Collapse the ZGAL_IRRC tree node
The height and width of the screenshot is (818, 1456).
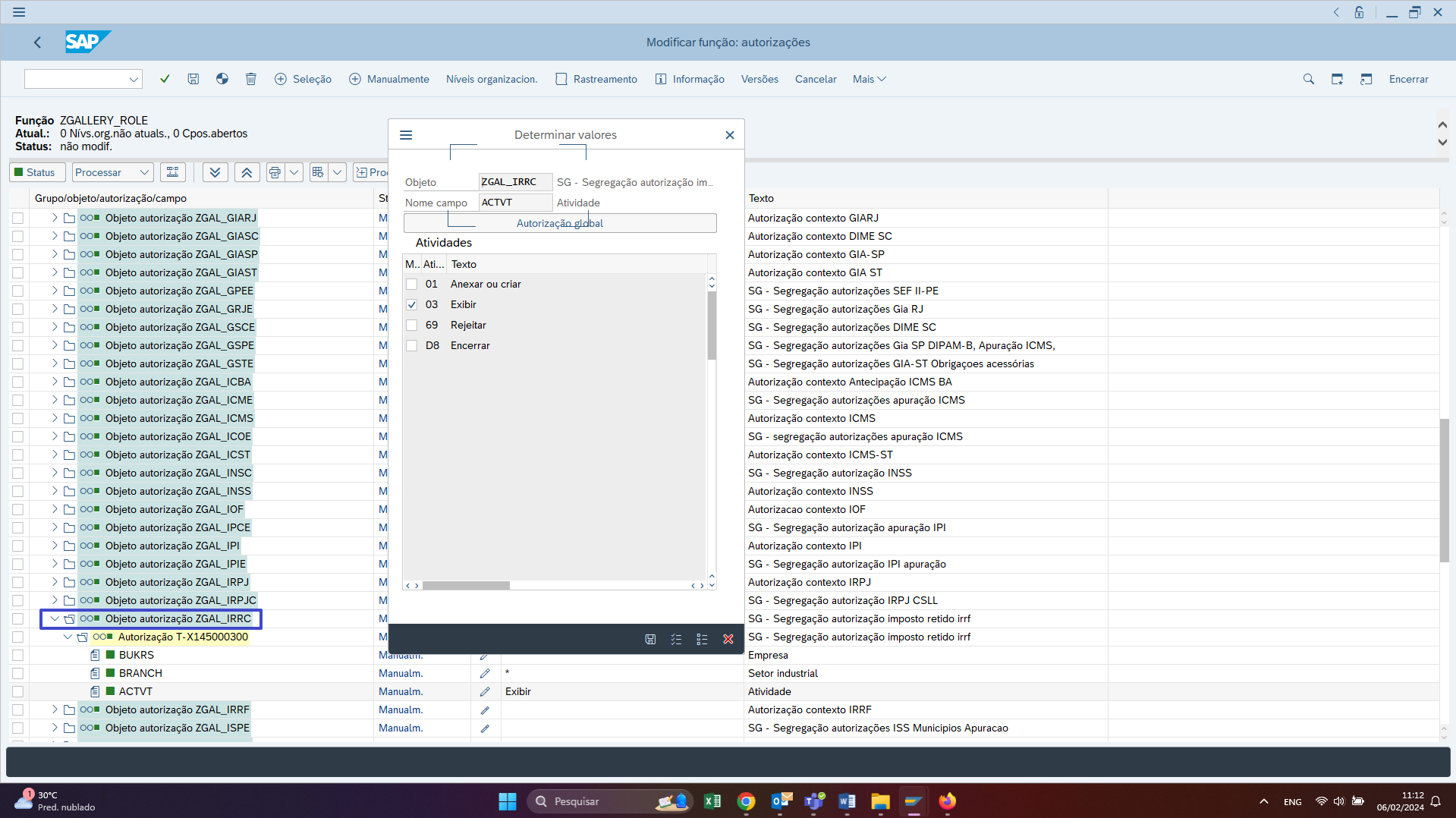point(55,618)
